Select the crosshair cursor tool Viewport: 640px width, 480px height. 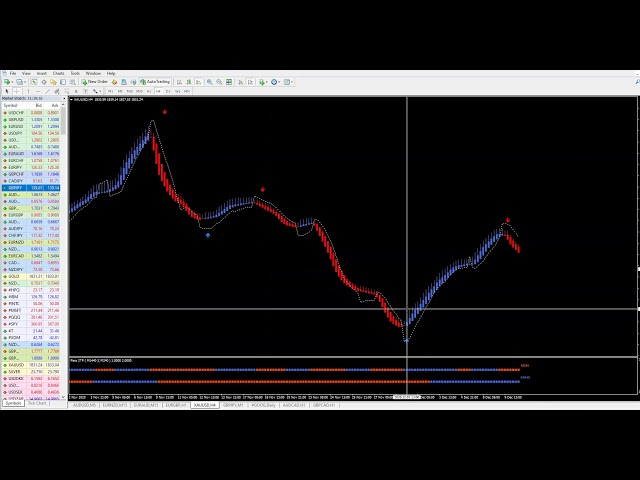click(x=16, y=91)
